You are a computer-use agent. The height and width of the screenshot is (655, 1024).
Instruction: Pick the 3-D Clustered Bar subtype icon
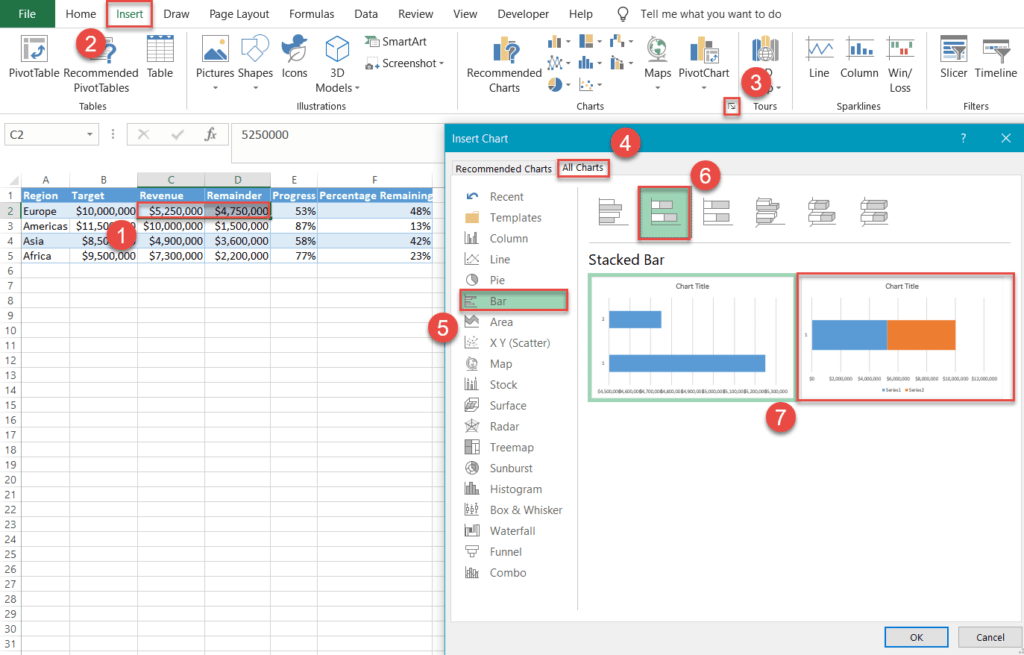coord(769,212)
